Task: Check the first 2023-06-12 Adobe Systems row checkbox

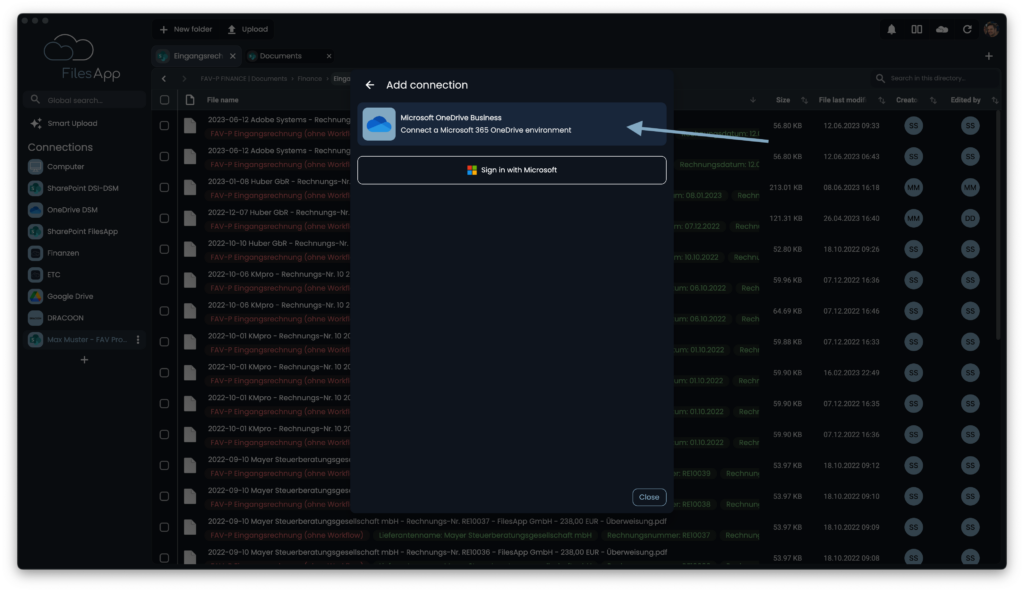Action: coord(165,125)
